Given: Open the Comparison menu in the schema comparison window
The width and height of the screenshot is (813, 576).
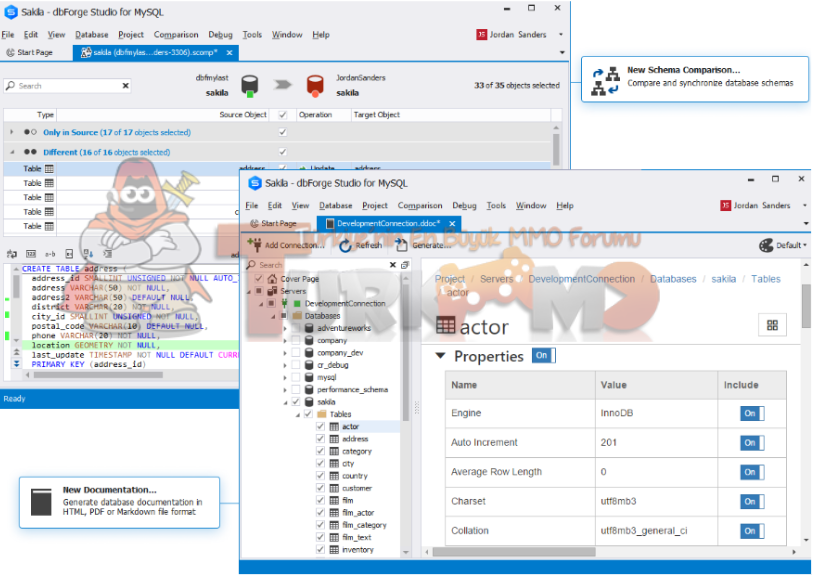Looking at the screenshot, I should (176, 35).
